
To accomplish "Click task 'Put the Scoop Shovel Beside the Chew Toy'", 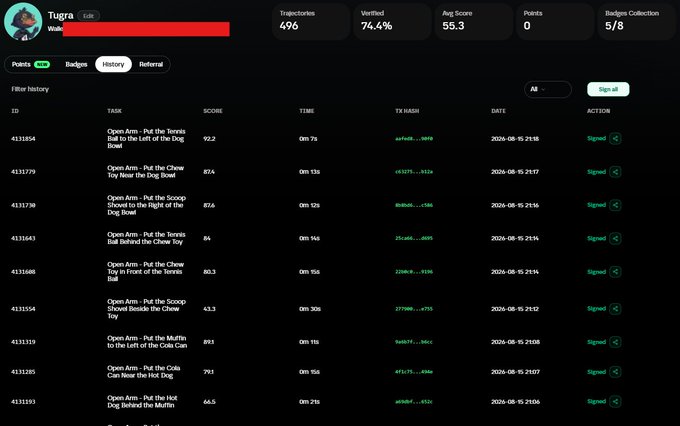I will tap(147, 308).
